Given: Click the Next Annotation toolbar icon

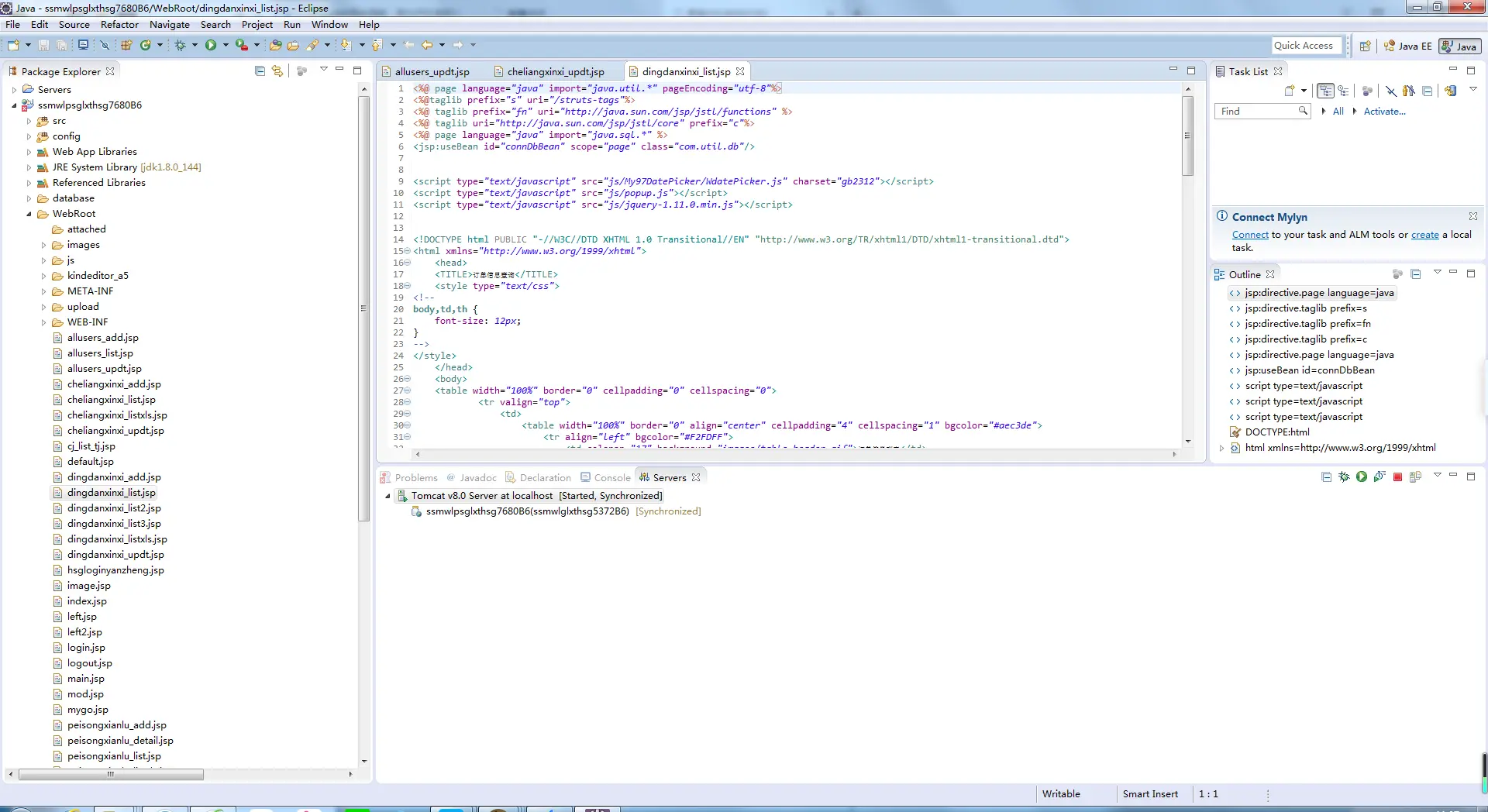Looking at the screenshot, I should click(346, 45).
